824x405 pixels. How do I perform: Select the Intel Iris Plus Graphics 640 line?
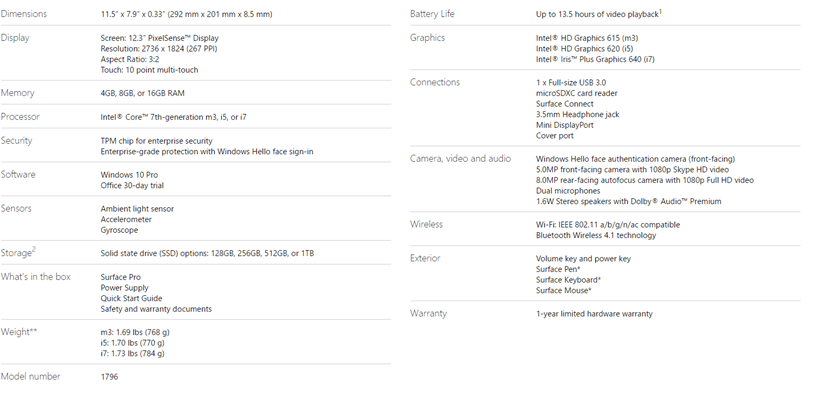(x=595, y=59)
